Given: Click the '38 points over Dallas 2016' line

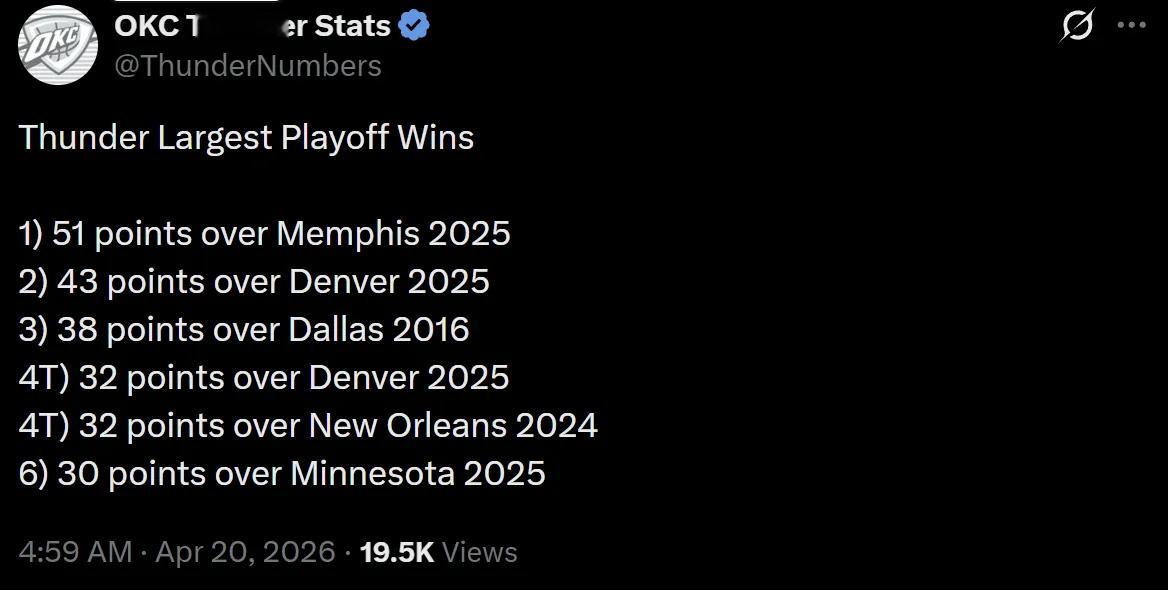Looking at the screenshot, I should click(x=244, y=329).
